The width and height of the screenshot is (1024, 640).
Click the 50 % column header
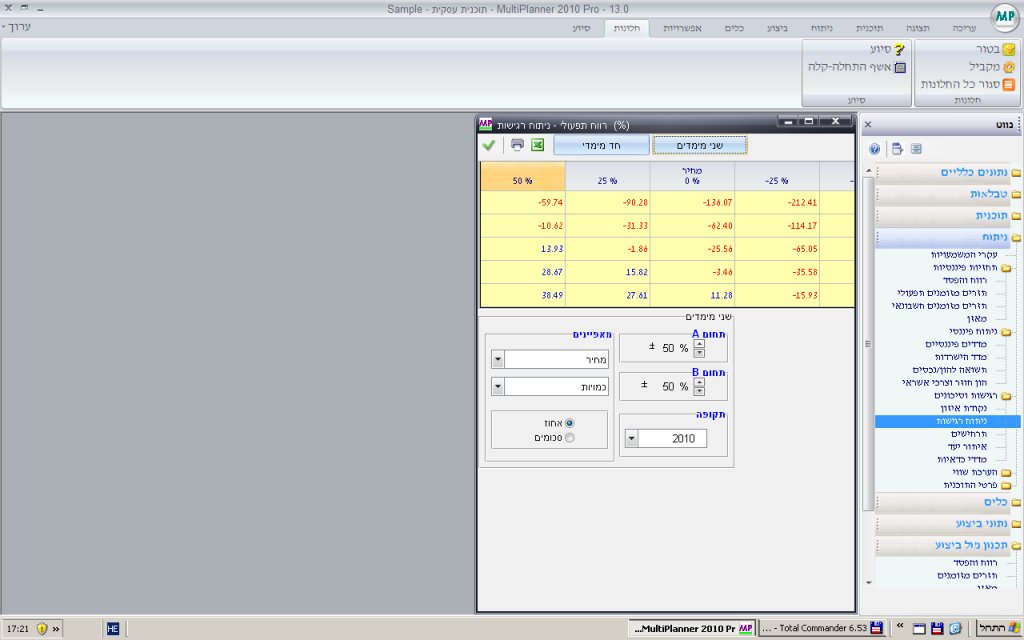point(522,176)
